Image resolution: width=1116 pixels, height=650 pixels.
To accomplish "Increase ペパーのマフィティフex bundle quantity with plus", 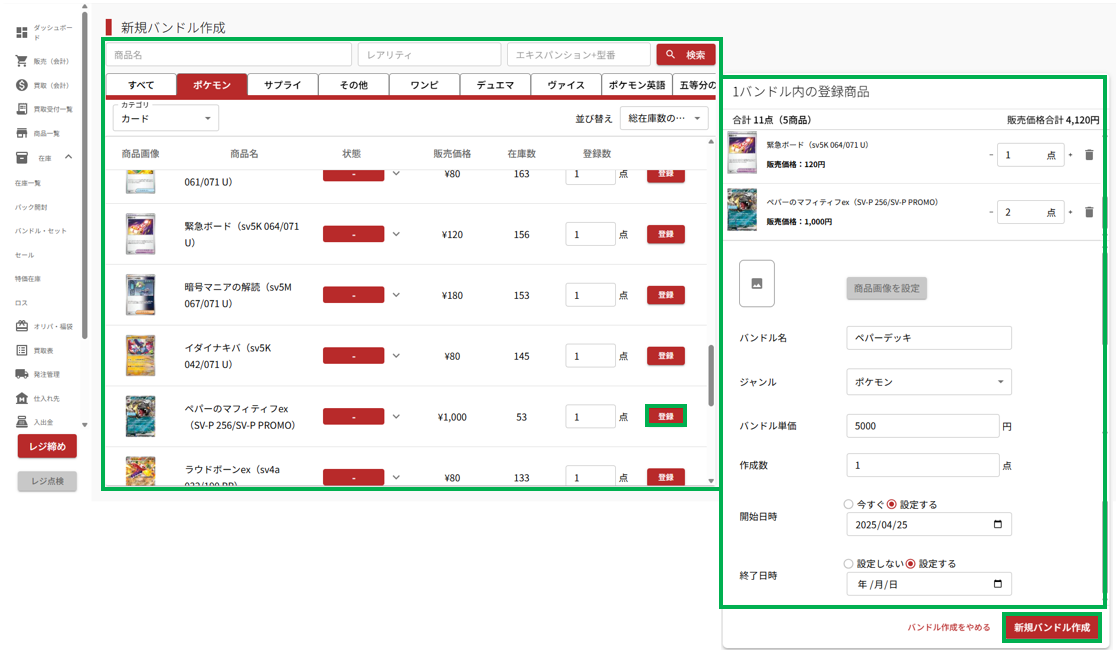I will click(1070, 212).
